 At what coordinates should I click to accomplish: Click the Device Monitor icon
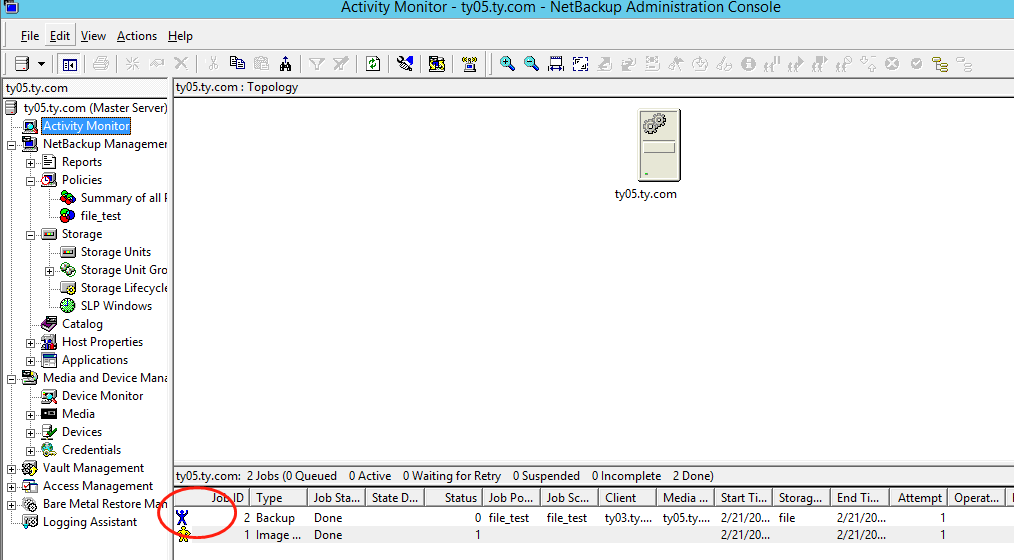click(x=49, y=396)
